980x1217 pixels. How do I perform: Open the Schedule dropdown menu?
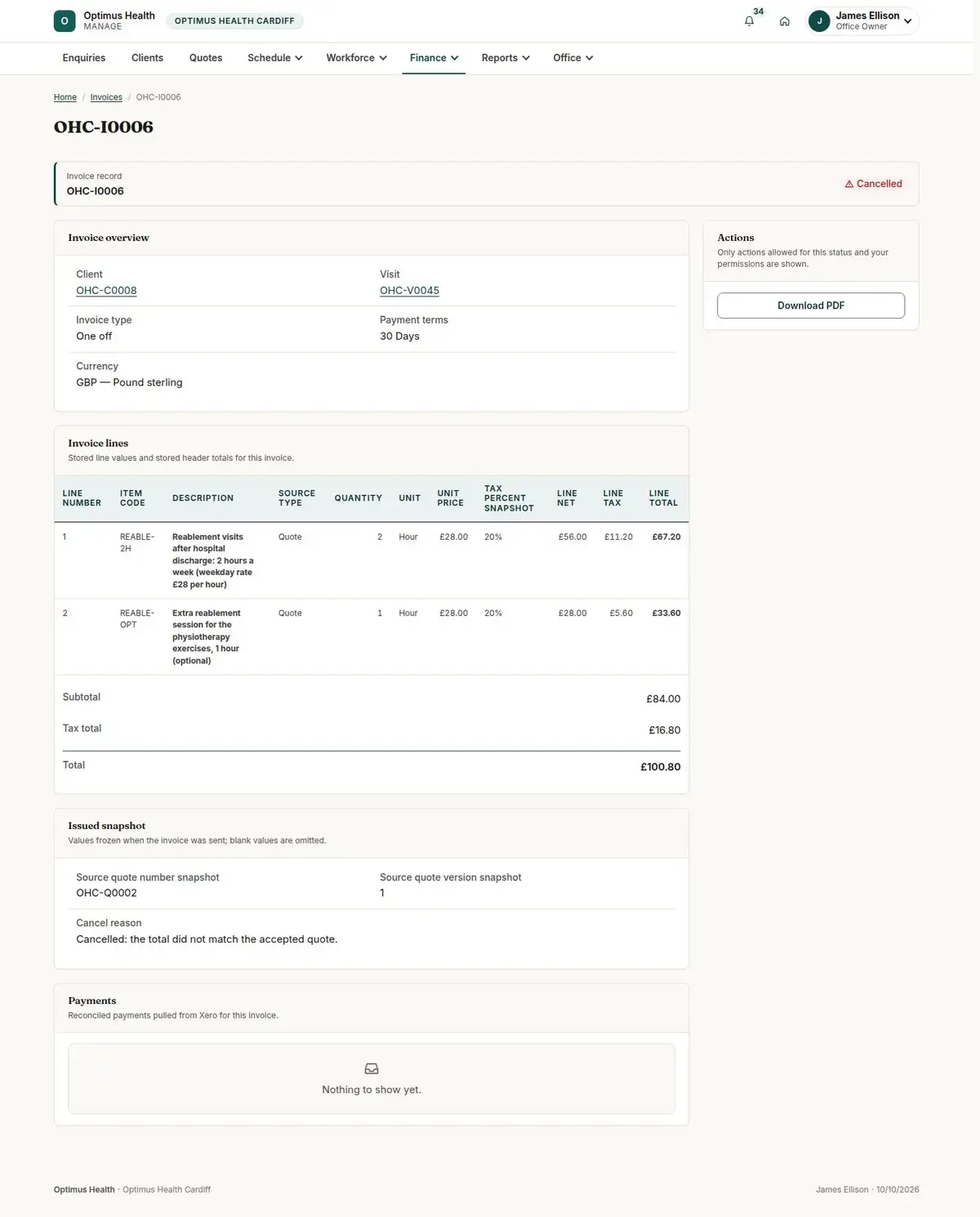click(x=275, y=58)
